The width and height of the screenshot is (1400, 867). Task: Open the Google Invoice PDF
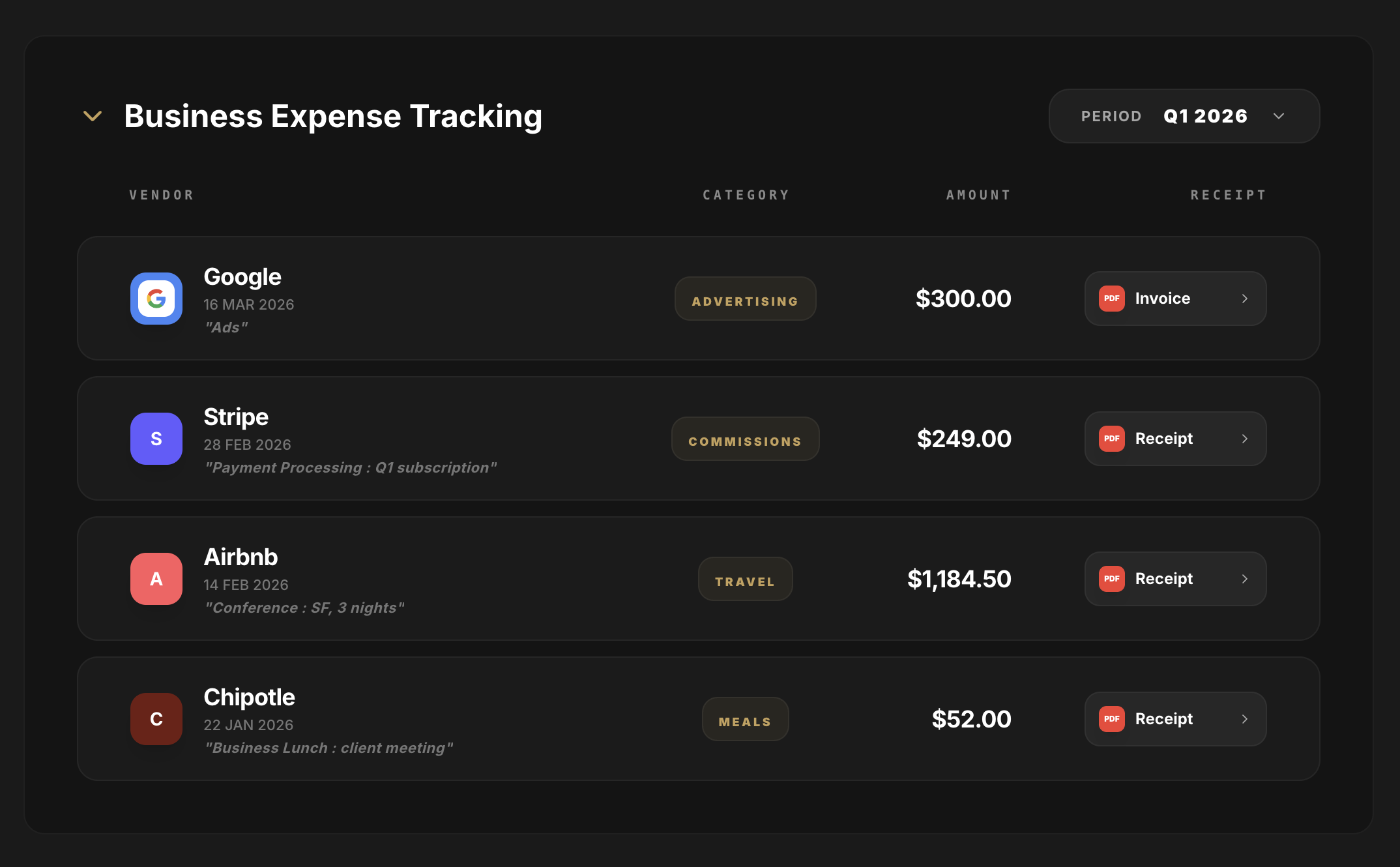pyautogui.click(x=1176, y=299)
